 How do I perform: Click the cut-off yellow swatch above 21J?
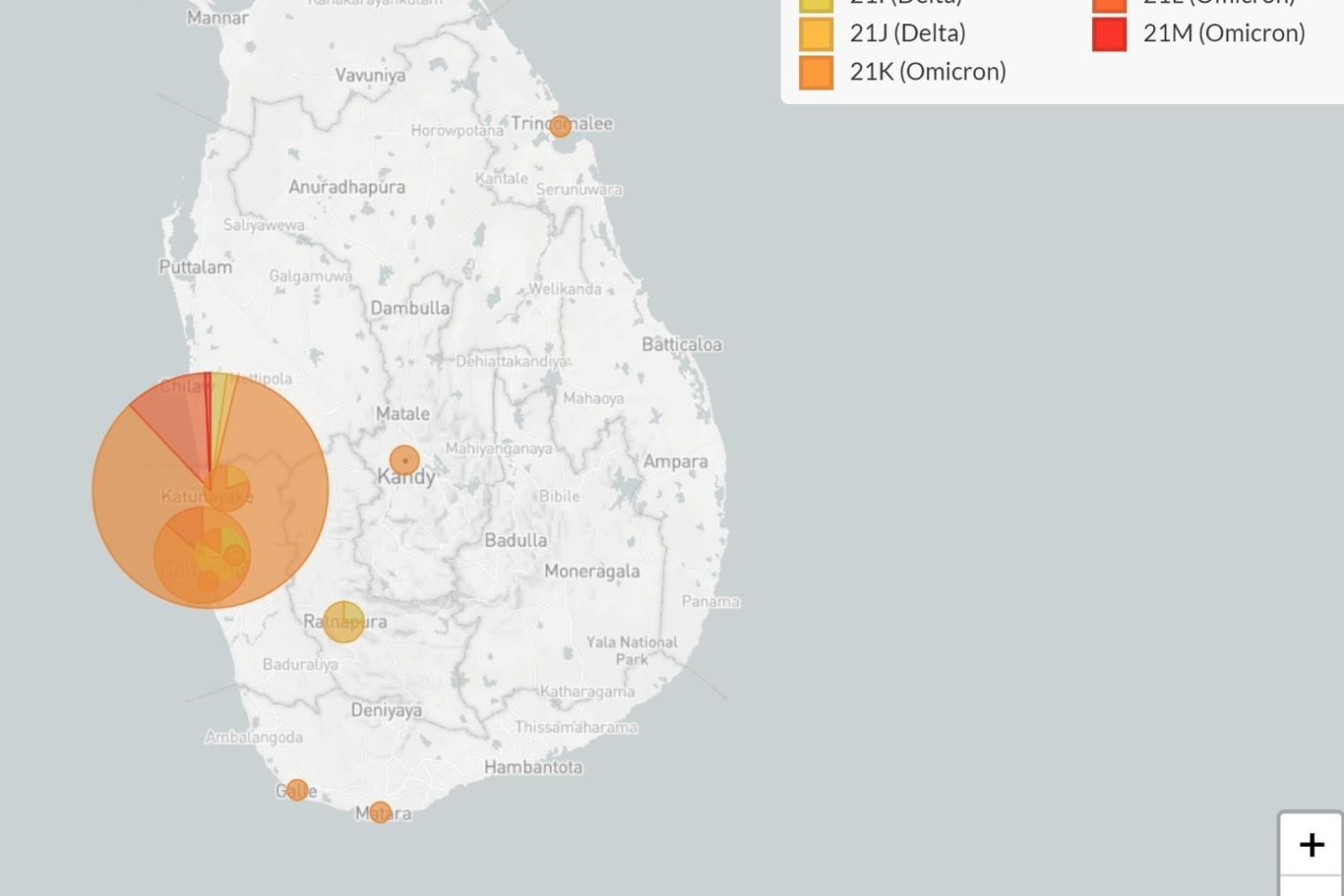pyautogui.click(x=815, y=5)
